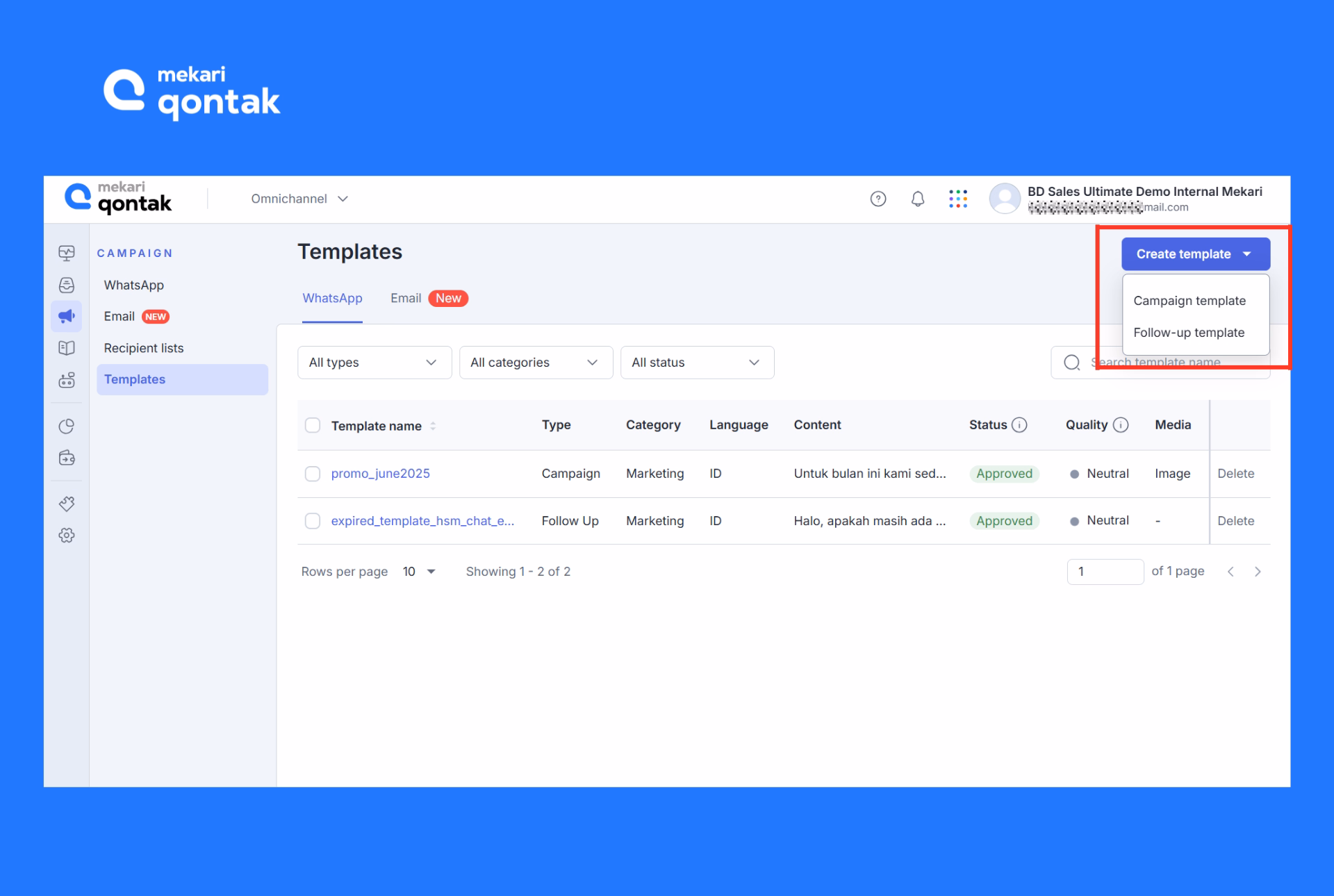Click the BD Sales Ultimate Demo account name
Screen dimensions: 1334x896
(1144, 192)
